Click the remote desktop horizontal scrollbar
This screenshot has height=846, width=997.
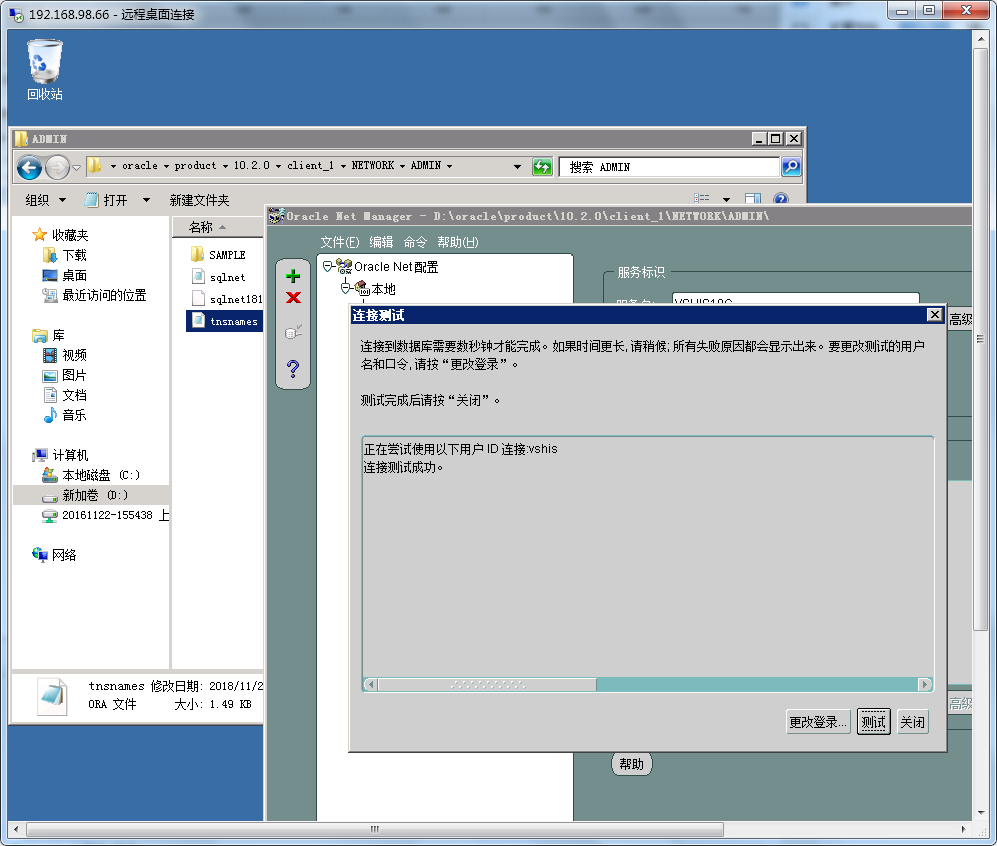[x=375, y=829]
